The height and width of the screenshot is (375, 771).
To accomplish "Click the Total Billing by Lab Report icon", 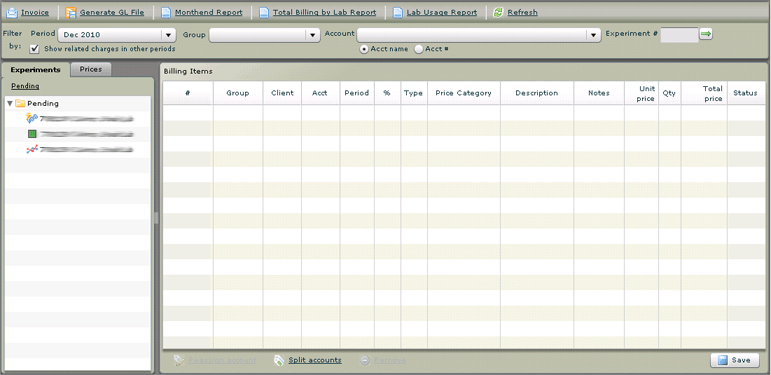I will 264,13.
